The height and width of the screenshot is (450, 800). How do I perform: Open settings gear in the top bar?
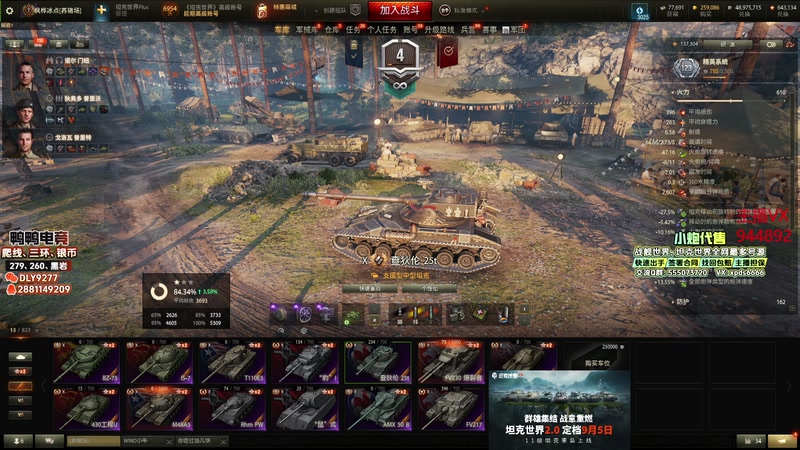9,10
